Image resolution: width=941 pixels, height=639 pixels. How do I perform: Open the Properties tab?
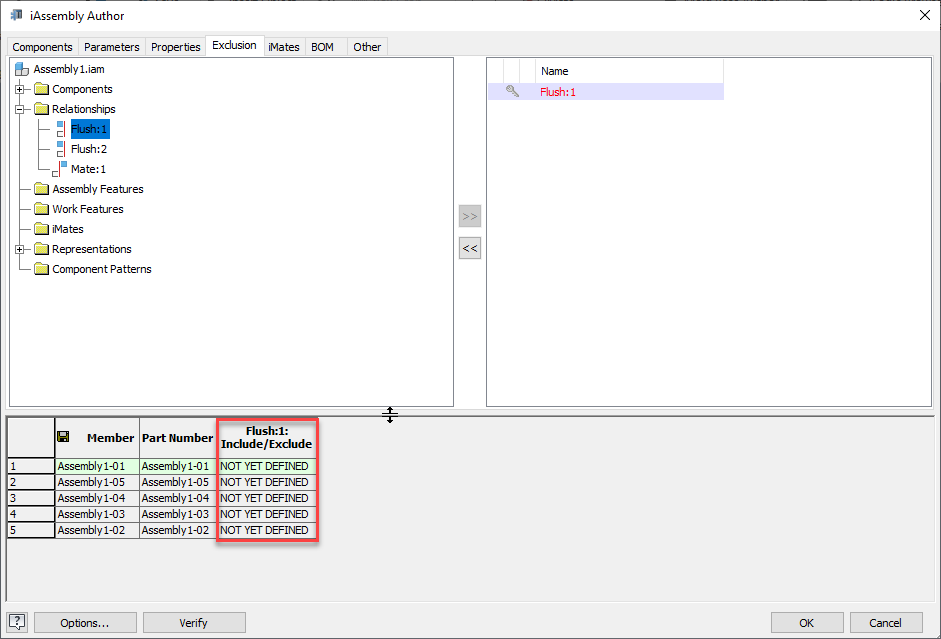175,47
